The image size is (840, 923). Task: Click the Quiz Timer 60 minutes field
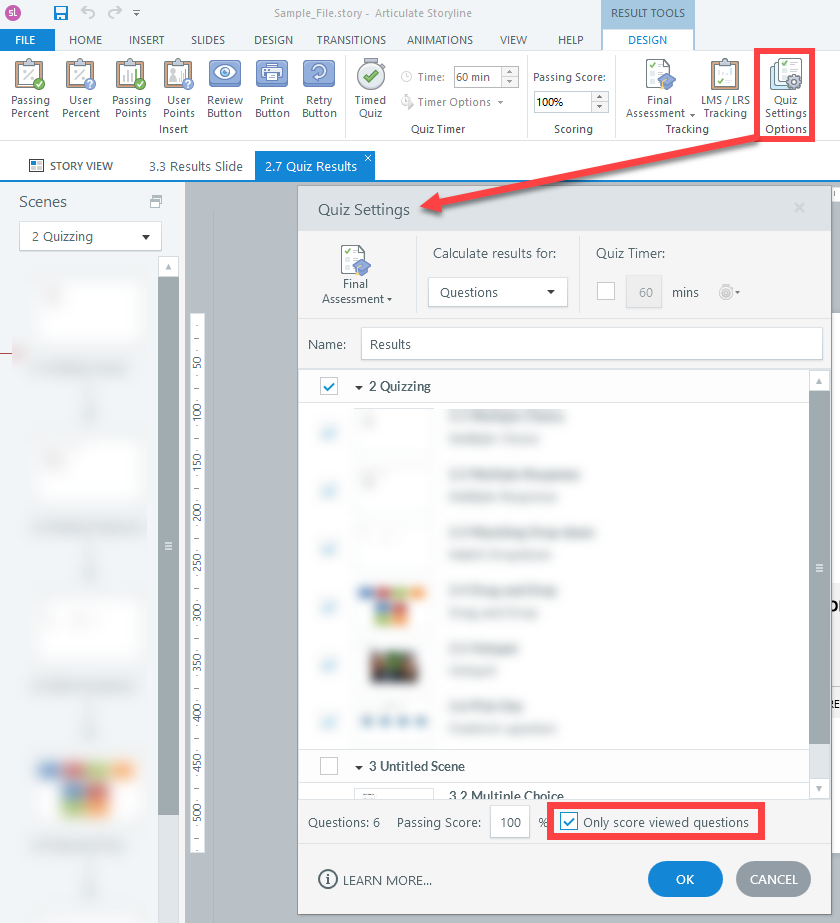(644, 292)
